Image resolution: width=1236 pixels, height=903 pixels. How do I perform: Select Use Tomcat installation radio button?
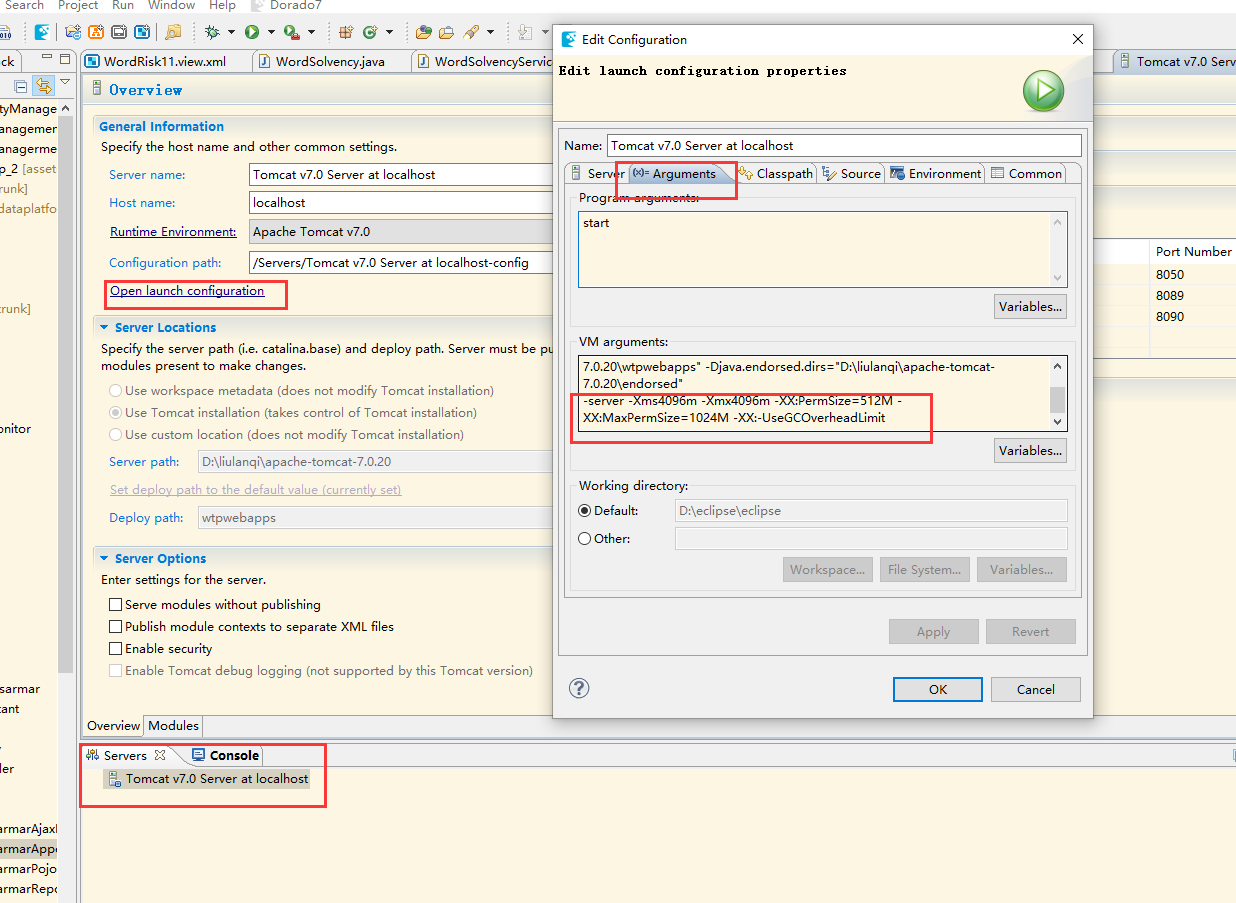click(116, 413)
